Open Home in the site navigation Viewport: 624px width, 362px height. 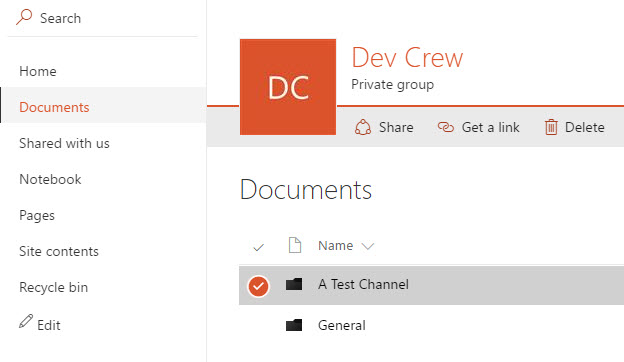coord(38,72)
